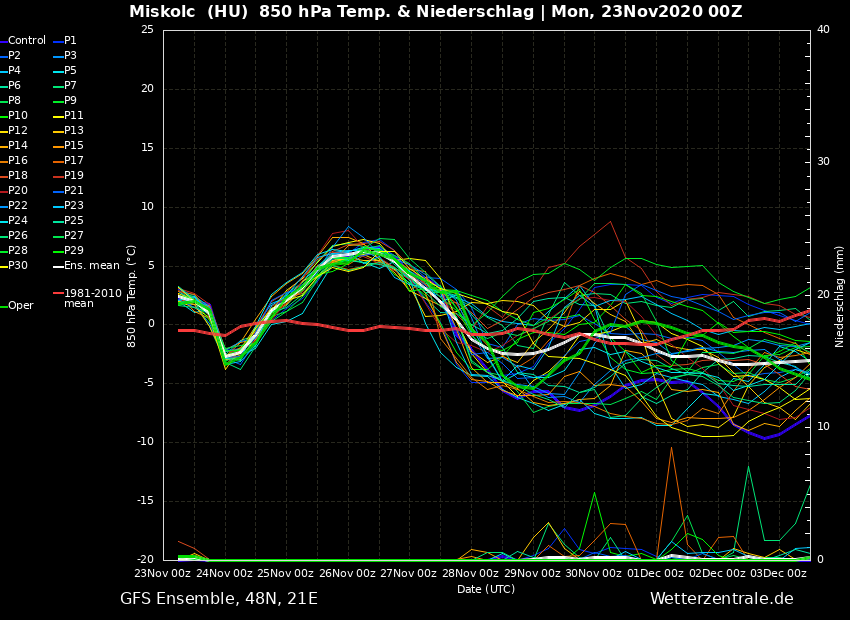The image size is (850, 620).
Task: Select the P21 legend entry
Action: pyautogui.click(x=74, y=191)
